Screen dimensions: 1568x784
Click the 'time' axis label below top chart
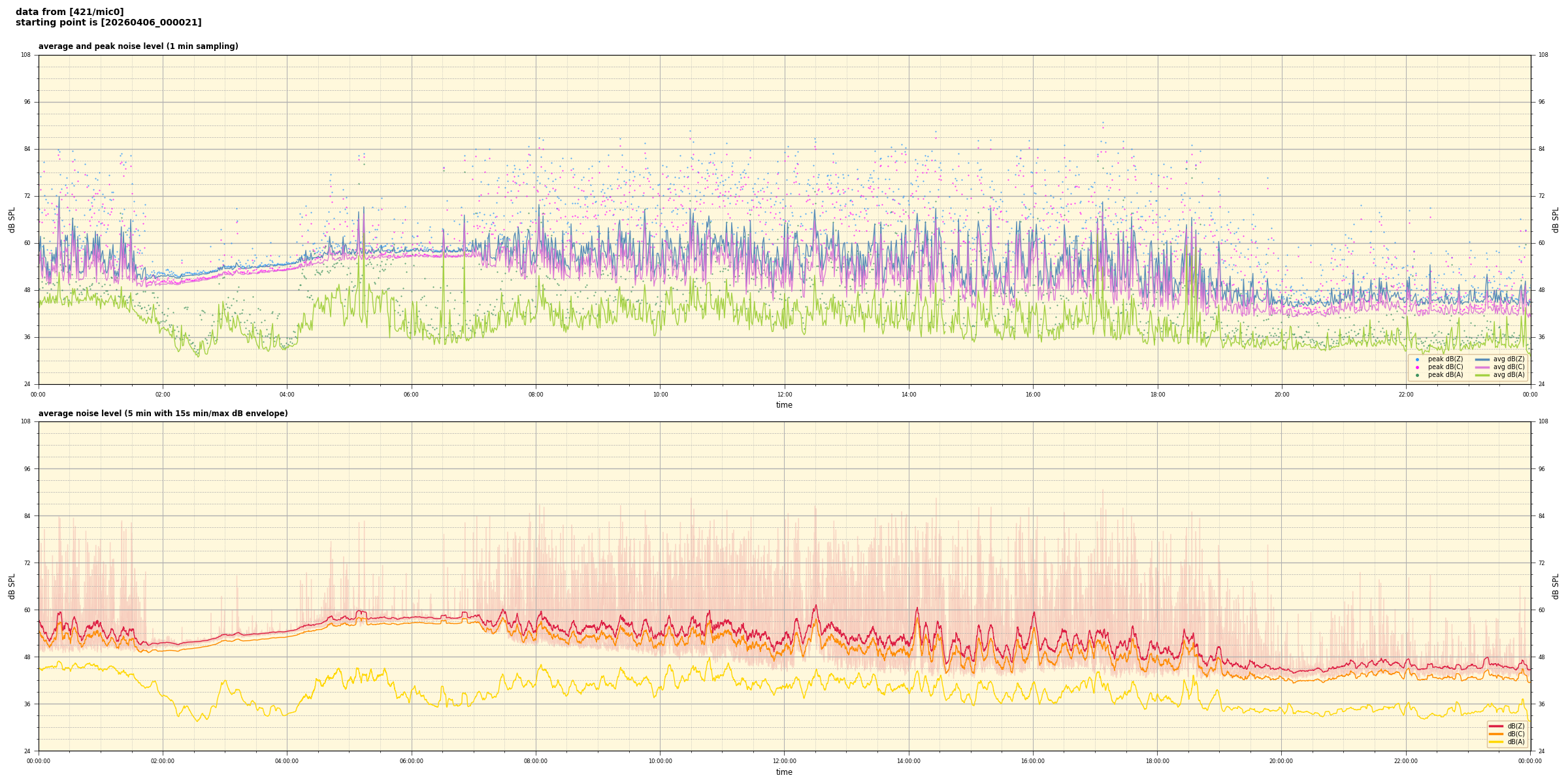tap(784, 405)
